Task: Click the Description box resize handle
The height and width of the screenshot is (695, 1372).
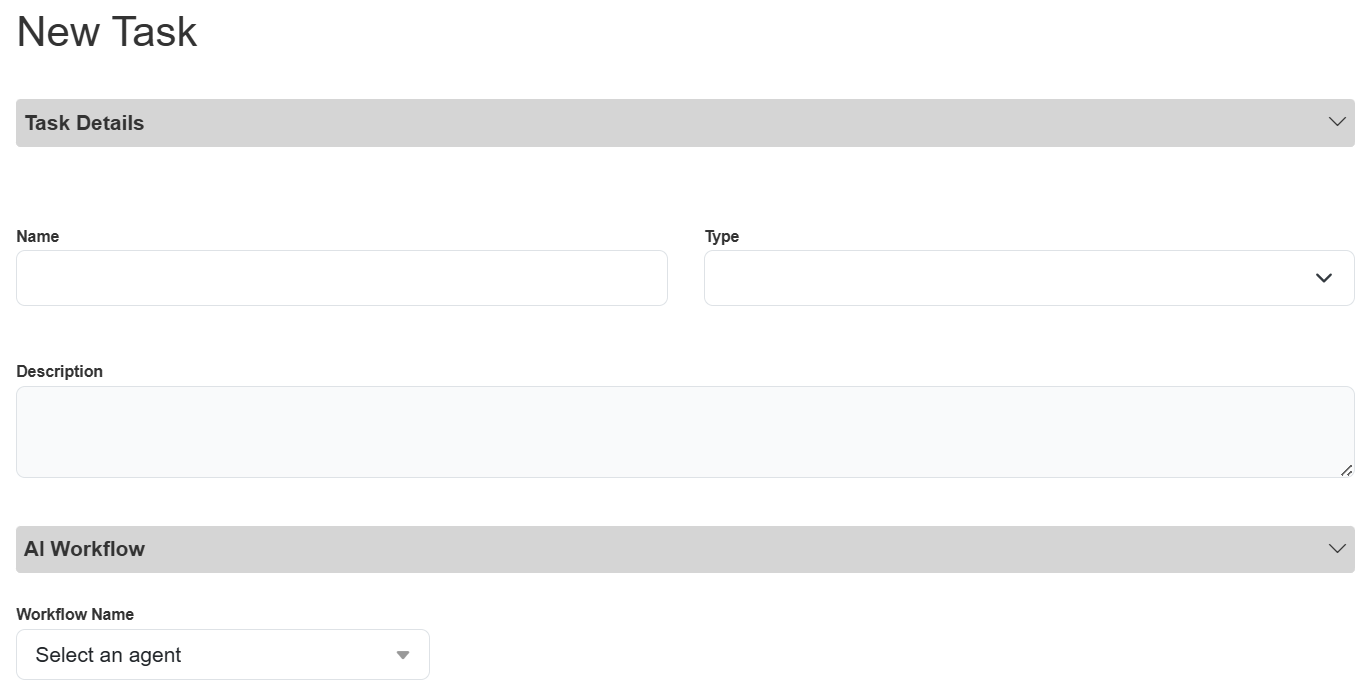Action: [x=1347, y=470]
